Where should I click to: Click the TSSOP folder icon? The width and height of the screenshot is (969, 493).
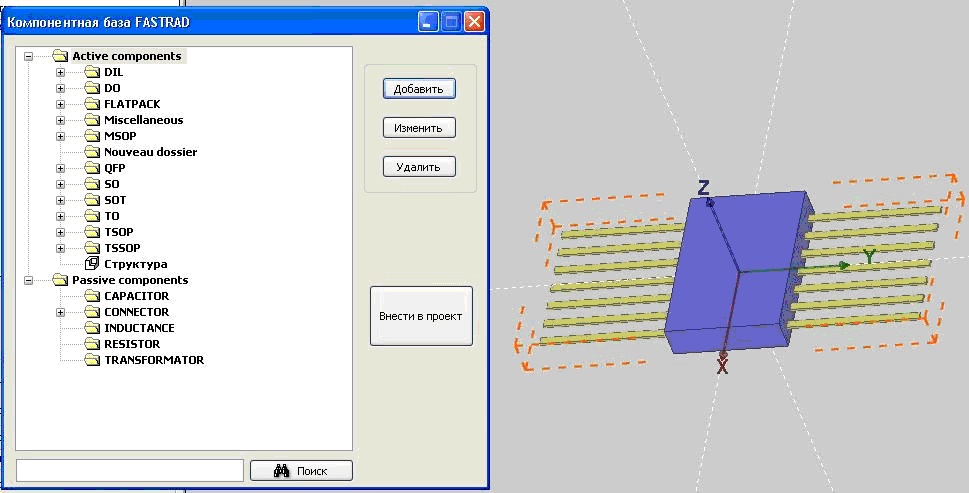click(92, 248)
